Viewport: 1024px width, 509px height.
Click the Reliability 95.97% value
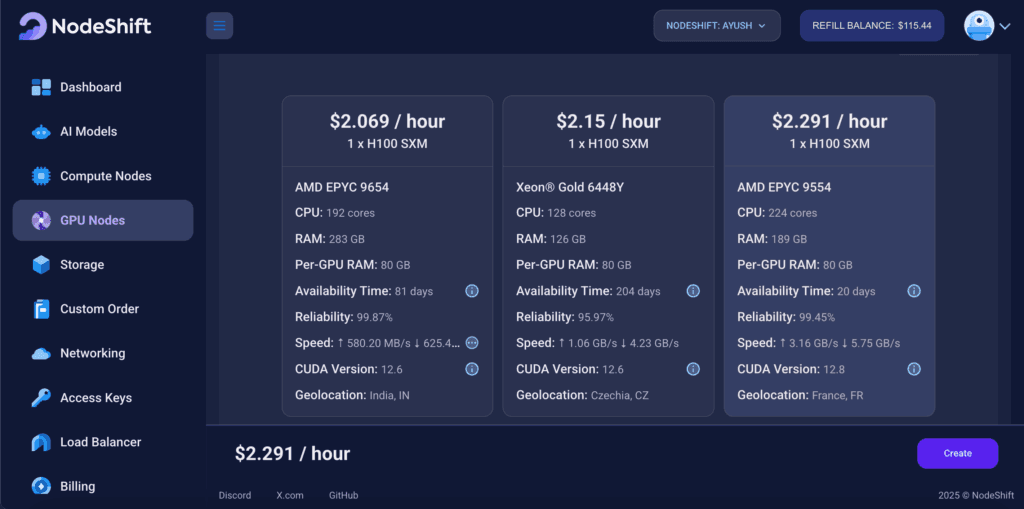pos(596,318)
